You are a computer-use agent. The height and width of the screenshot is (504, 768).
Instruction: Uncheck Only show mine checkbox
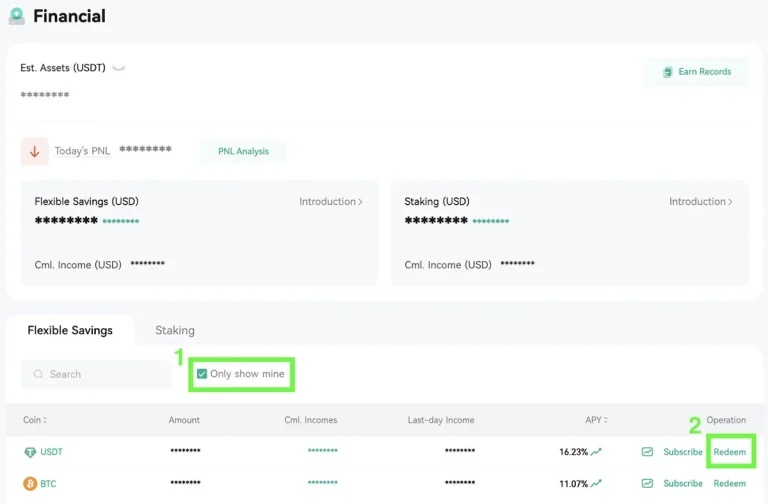tap(202, 374)
